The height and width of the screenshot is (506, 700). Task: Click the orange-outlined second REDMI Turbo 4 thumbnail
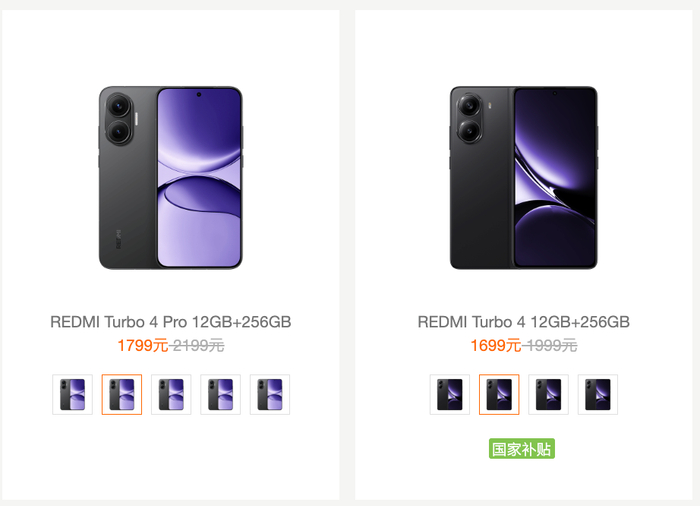coord(499,394)
